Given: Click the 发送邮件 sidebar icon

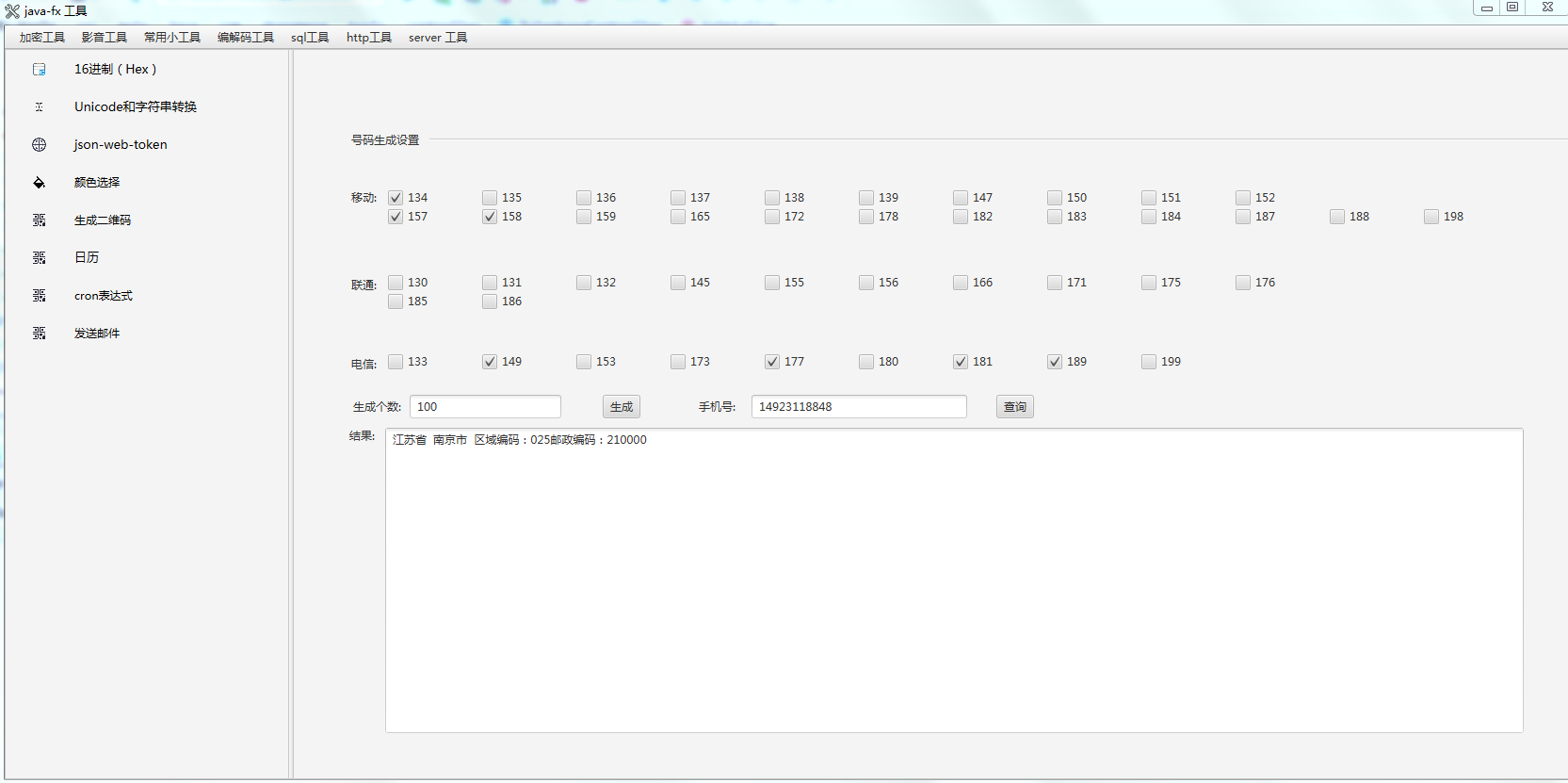Looking at the screenshot, I should [39, 334].
